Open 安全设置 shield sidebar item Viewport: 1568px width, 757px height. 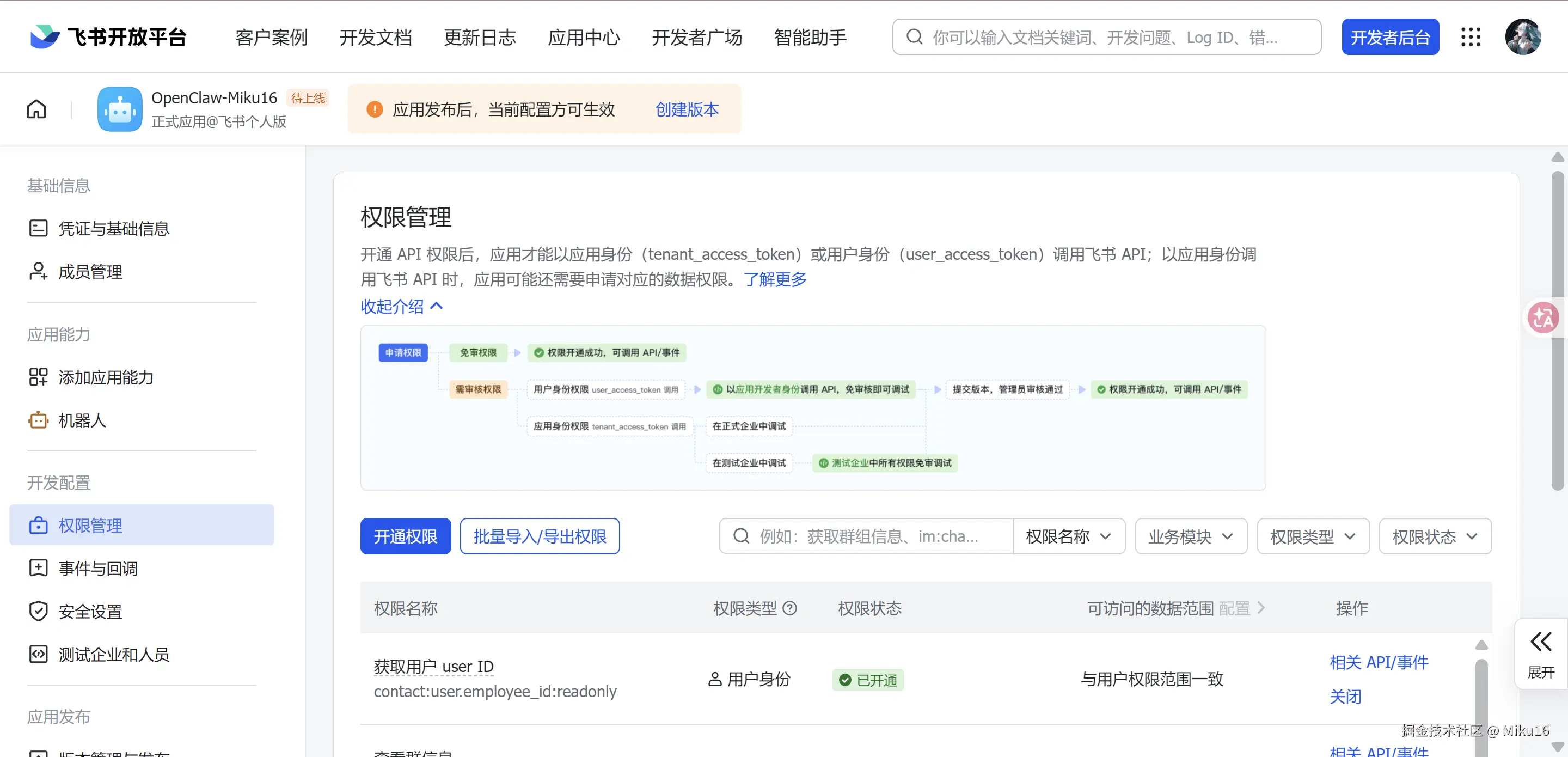[x=90, y=611]
